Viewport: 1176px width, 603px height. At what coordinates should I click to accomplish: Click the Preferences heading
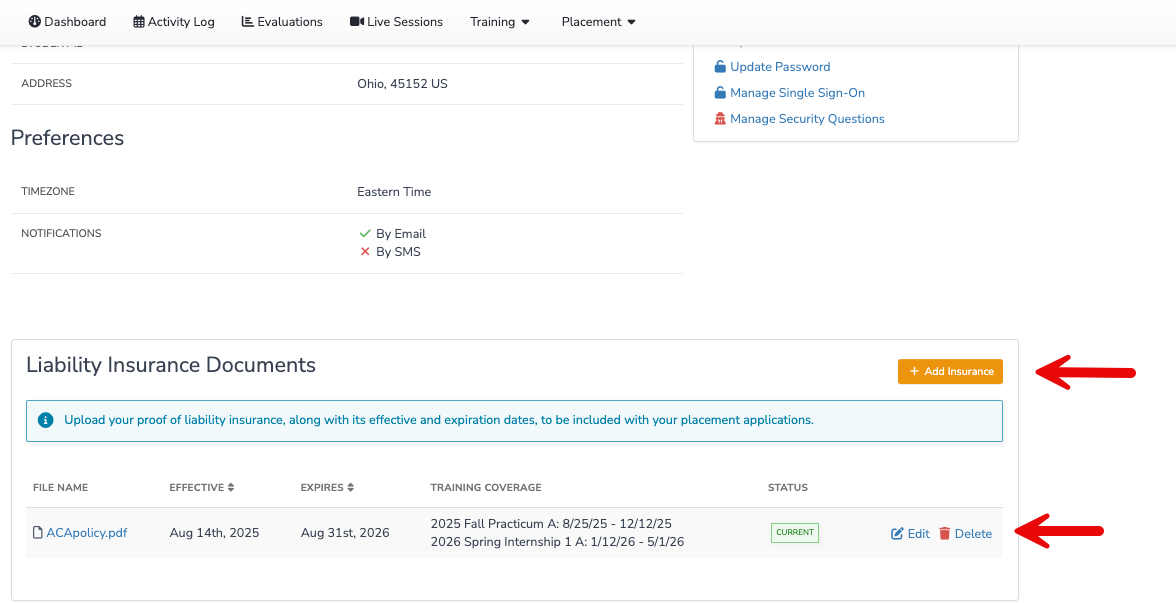click(x=68, y=138)
